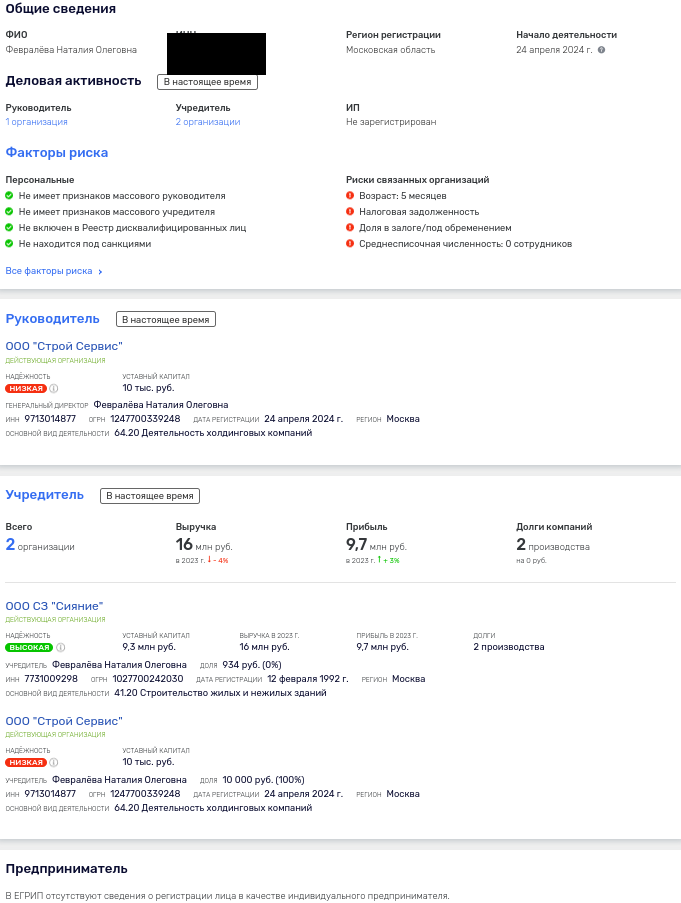Screen dimensions: 681x903
Task: Open 1 организация link under Руководитель
Action: coord(36,122)
